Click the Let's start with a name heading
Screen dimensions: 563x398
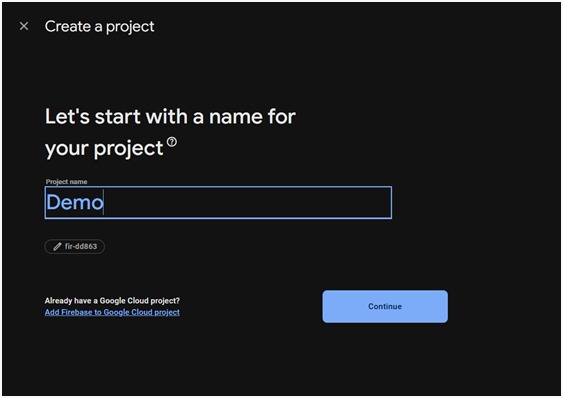click(x=170, y=117)
